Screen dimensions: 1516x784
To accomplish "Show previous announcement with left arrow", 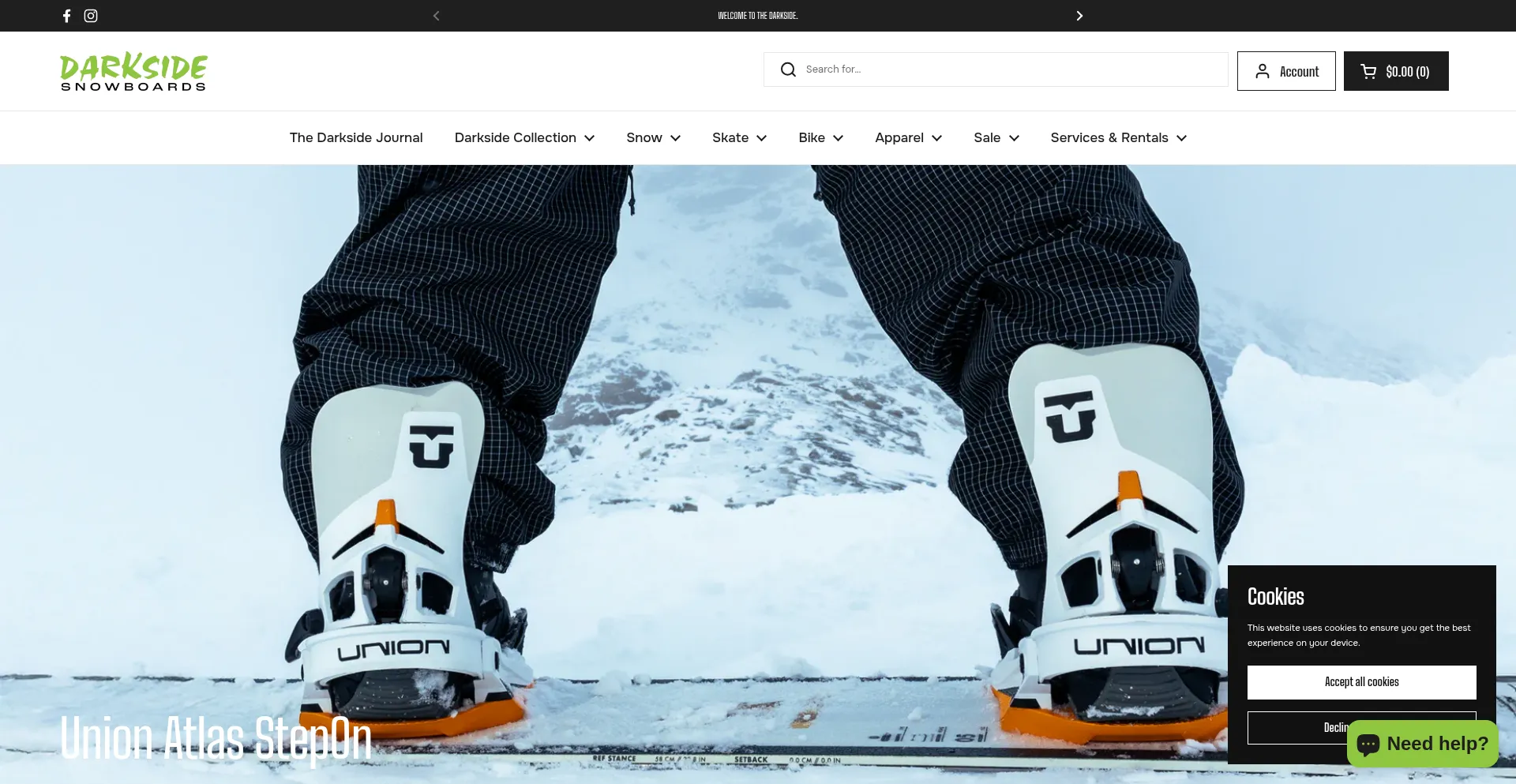I will pos(436,16).
